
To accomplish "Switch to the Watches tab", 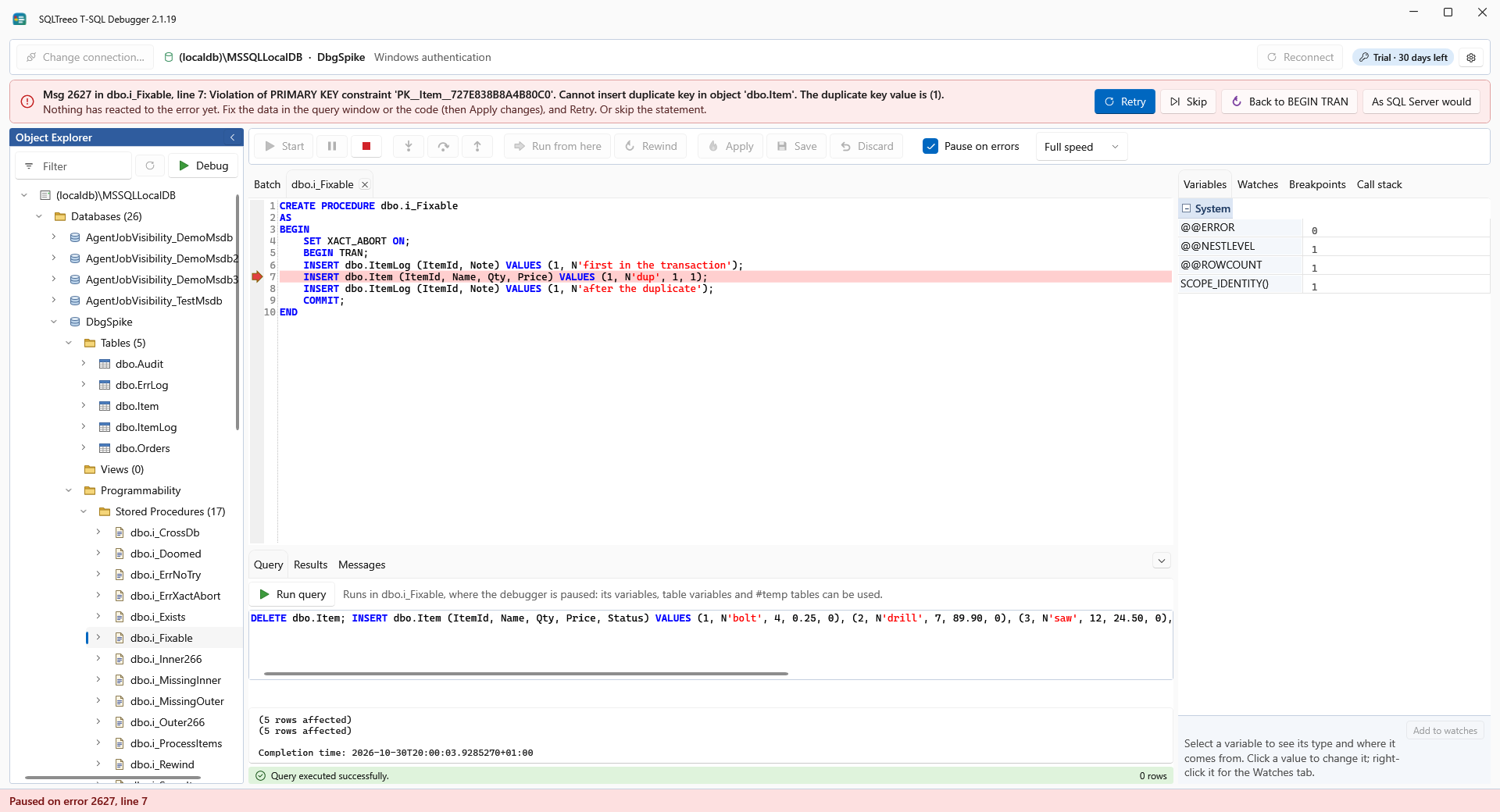I will point(1257,184).
